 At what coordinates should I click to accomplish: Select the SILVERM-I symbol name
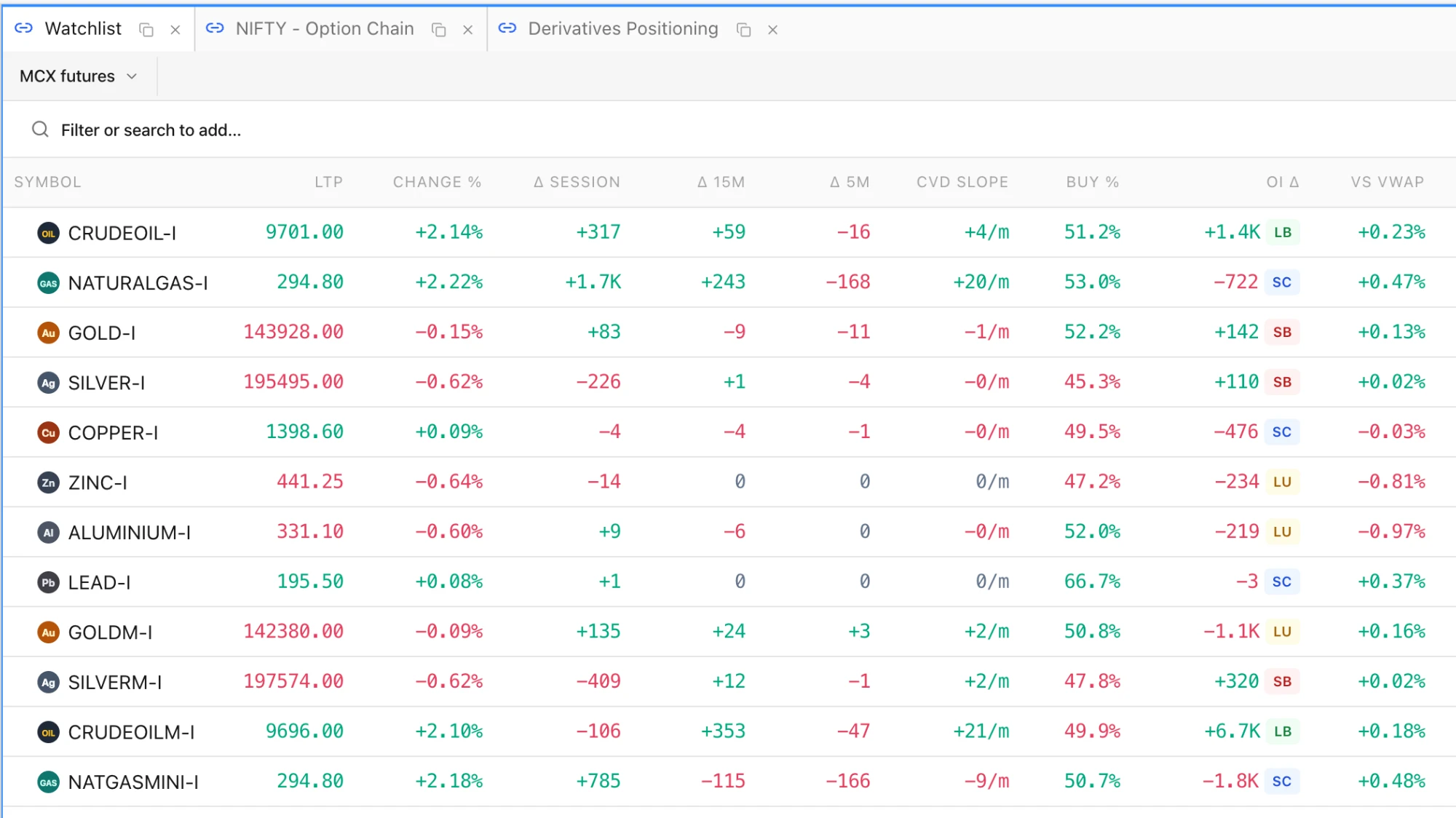tap(115, 683)
